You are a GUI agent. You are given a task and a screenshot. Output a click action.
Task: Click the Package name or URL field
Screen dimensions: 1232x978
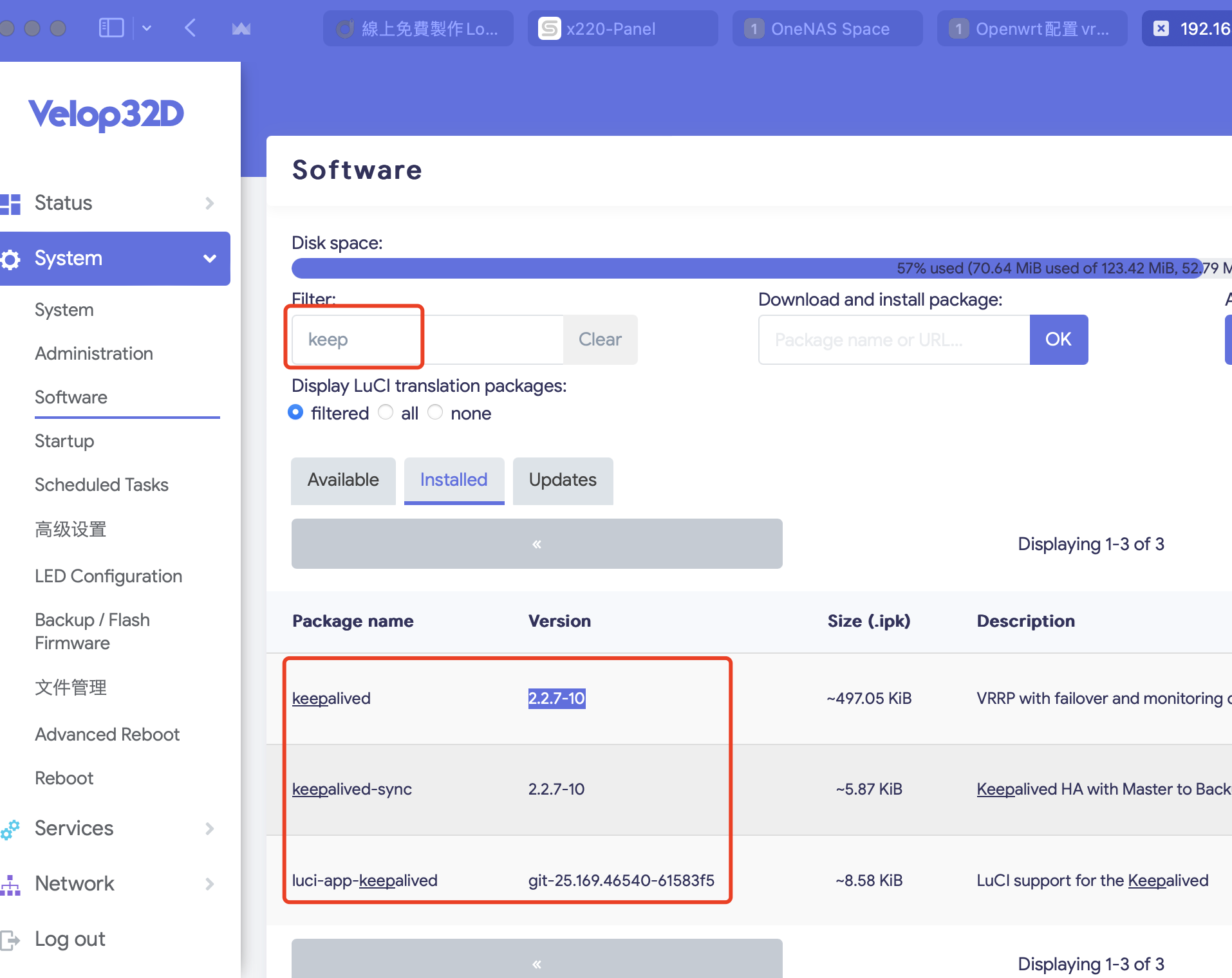click(893, 340)
